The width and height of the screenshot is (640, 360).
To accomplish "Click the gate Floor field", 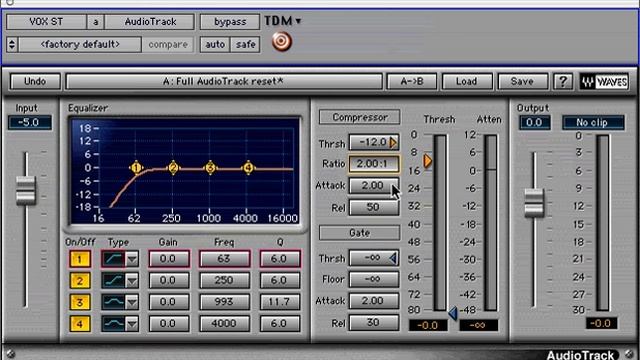I will click(x=373, y=280).
